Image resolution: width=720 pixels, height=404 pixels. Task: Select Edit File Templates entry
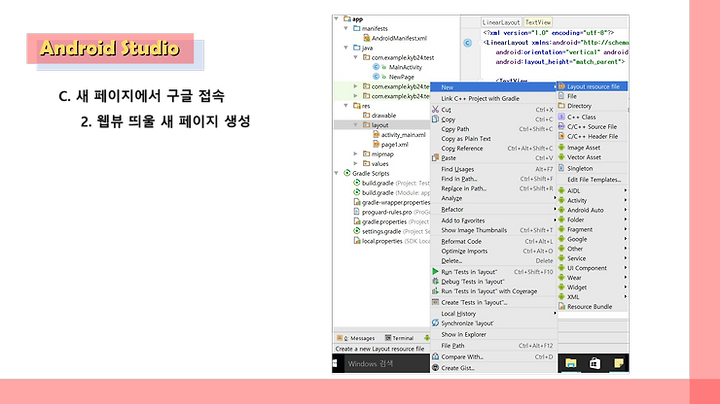coord(592,180)
